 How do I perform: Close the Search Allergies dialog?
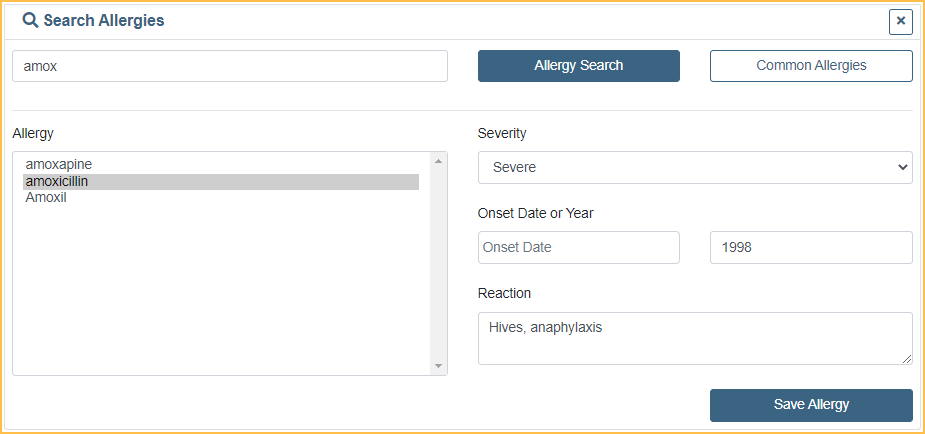tap(900, 21)
